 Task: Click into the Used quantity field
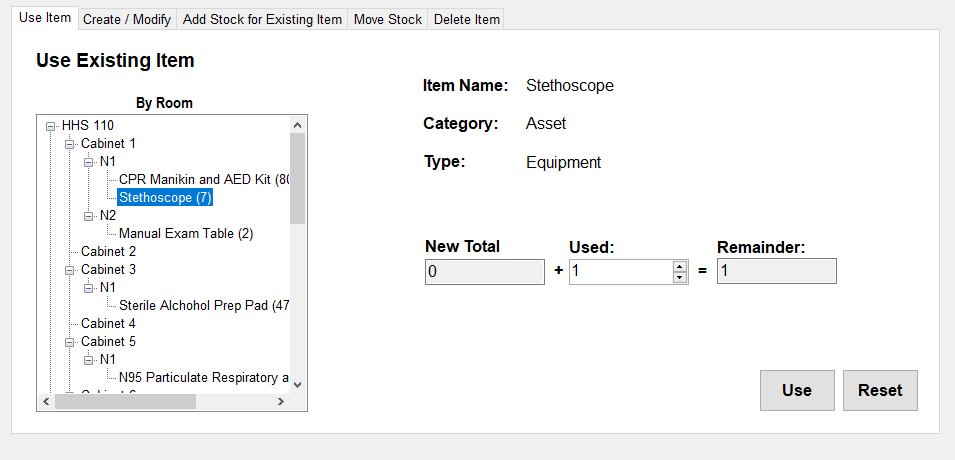tap(621, 272)
